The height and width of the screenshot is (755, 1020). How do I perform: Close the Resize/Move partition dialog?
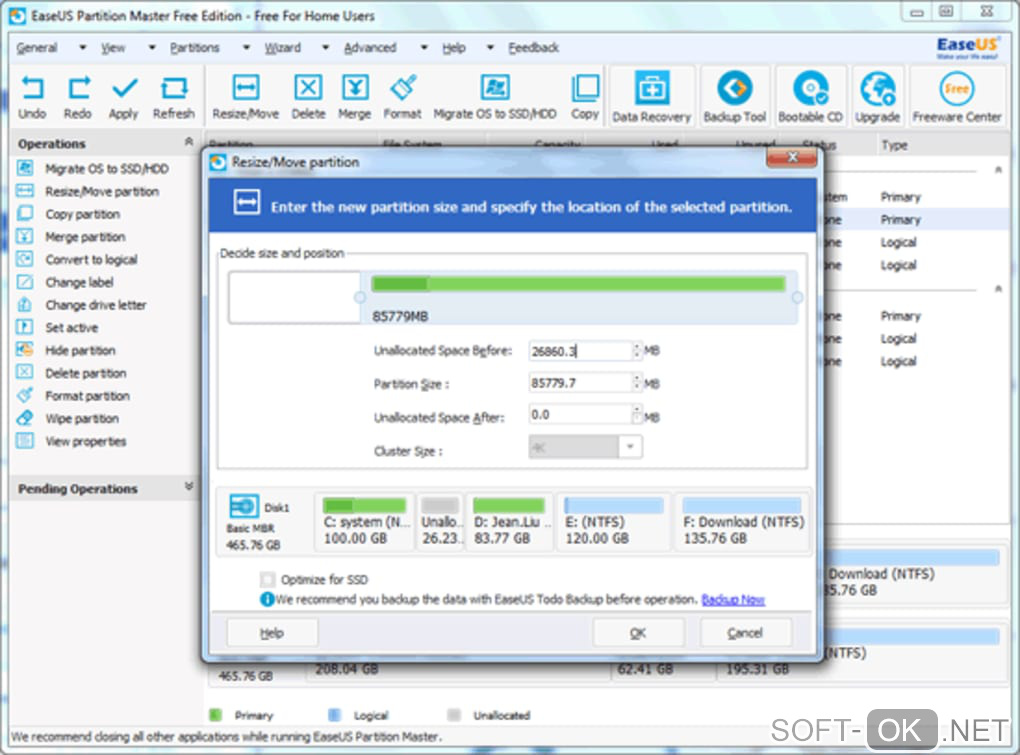pyautogui.click(x=792, y=157)
